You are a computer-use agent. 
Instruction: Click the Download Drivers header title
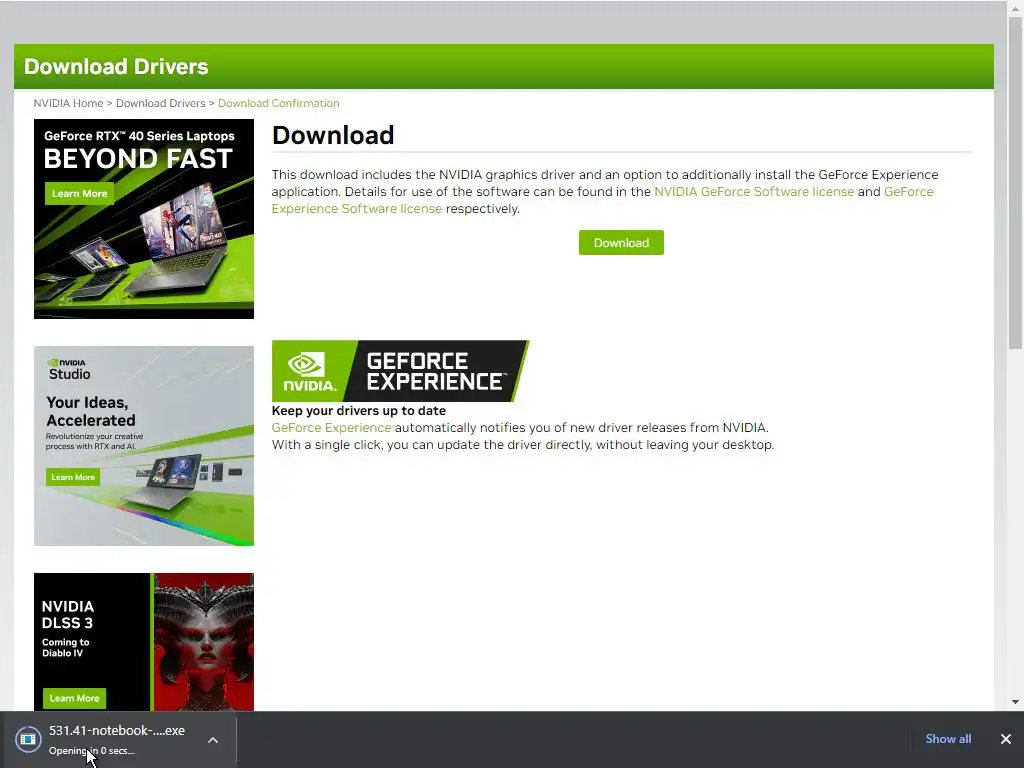(116, 67)
